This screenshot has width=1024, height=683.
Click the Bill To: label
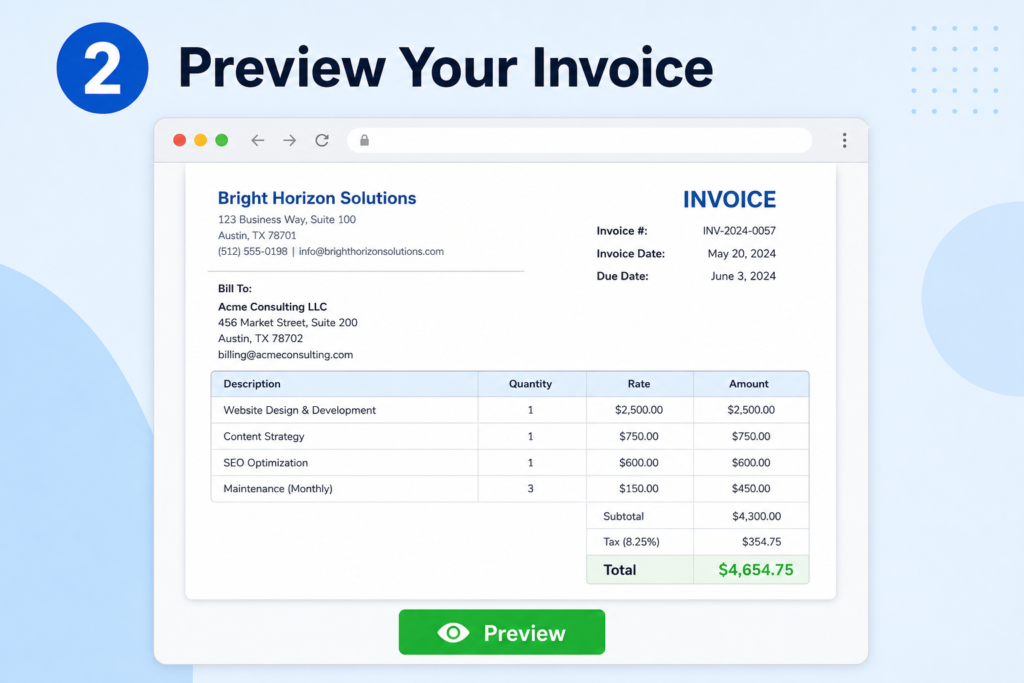234,289
